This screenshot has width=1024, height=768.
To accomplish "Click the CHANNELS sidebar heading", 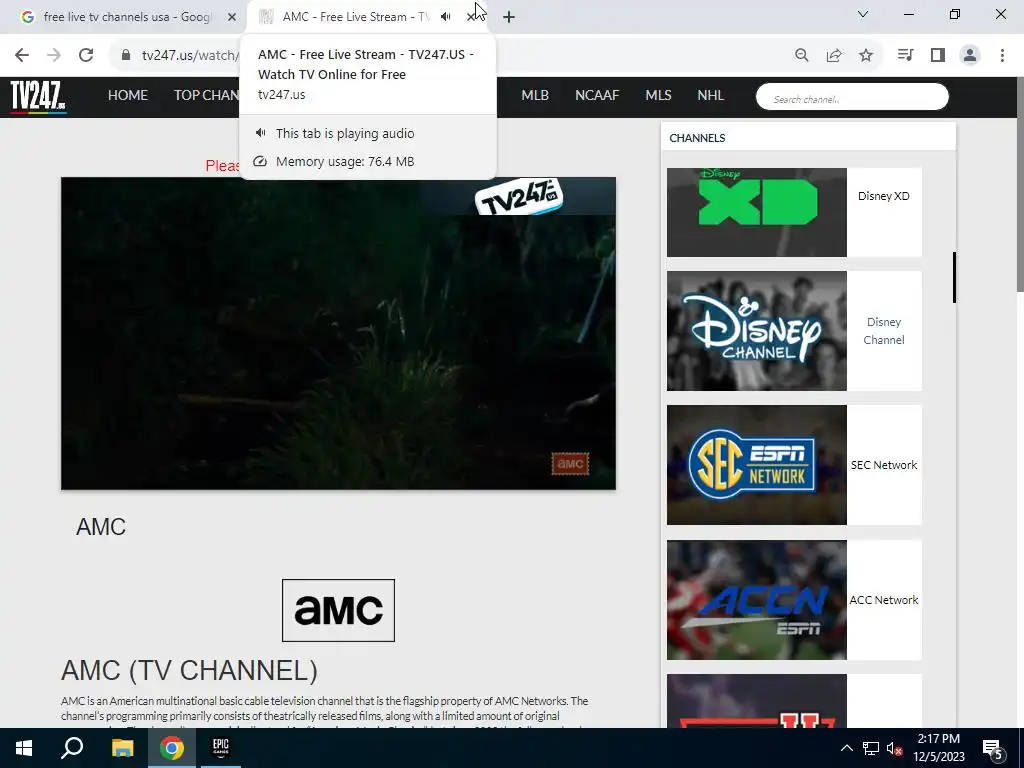I will click(697, 138).
